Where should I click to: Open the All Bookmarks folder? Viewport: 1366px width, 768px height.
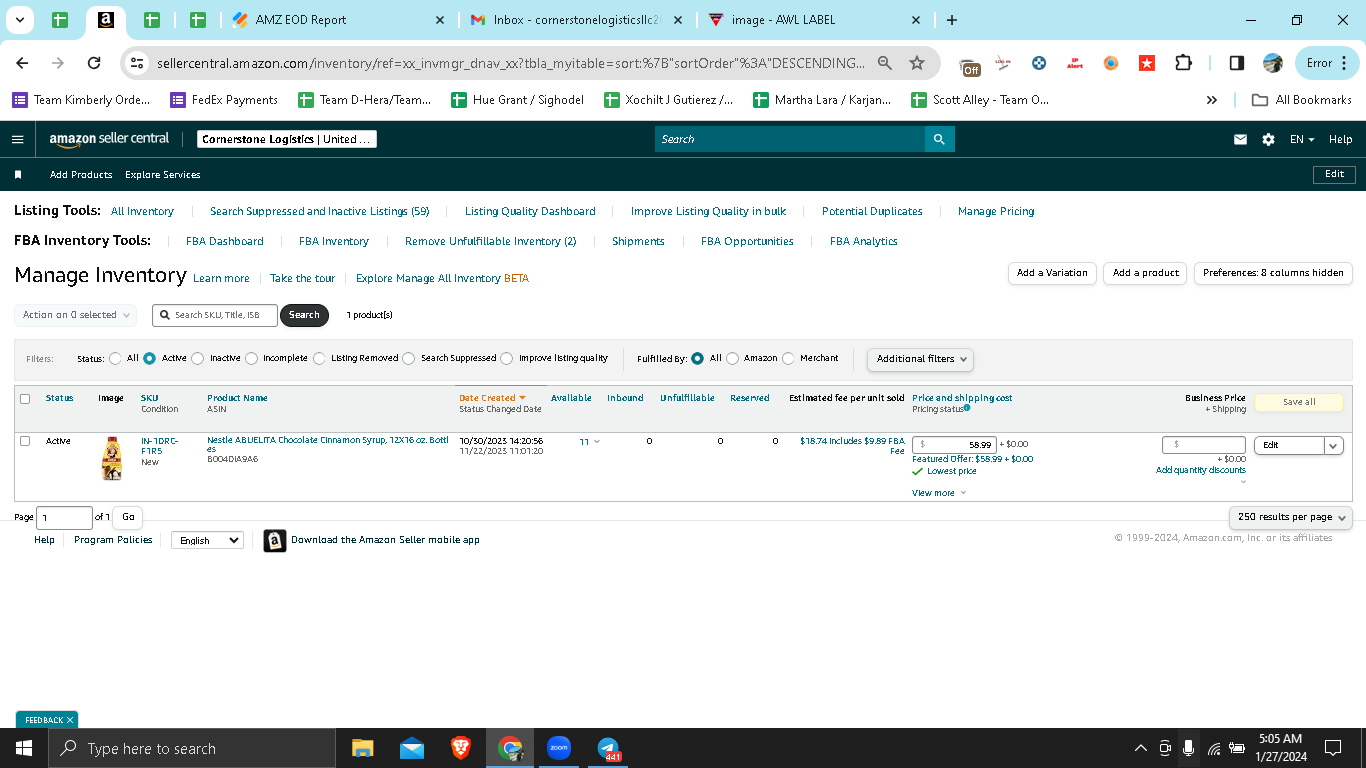[1301, 100]
